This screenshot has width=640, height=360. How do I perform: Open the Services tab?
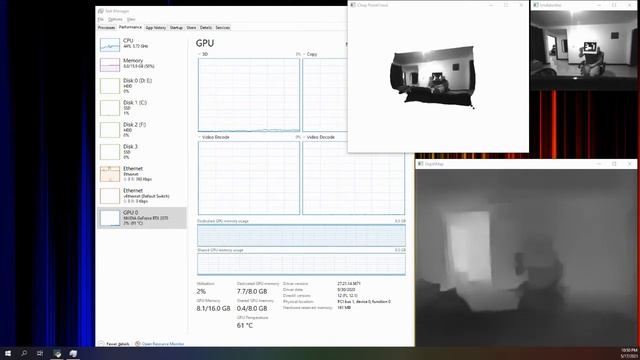(x=222, y=28)
